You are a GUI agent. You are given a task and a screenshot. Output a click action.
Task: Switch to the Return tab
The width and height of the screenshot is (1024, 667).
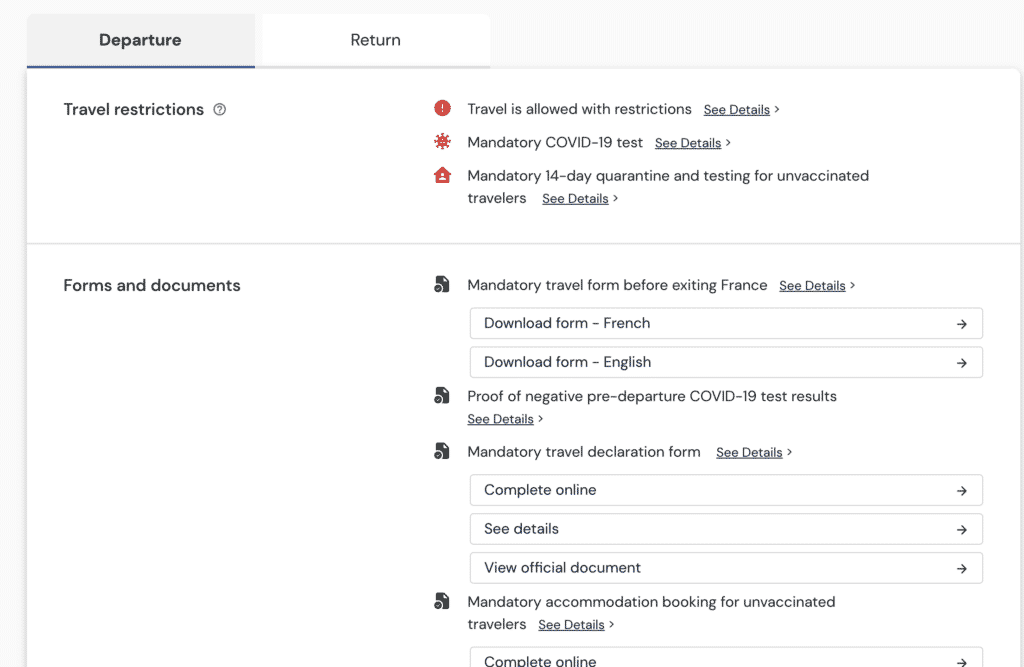point(375,41)
